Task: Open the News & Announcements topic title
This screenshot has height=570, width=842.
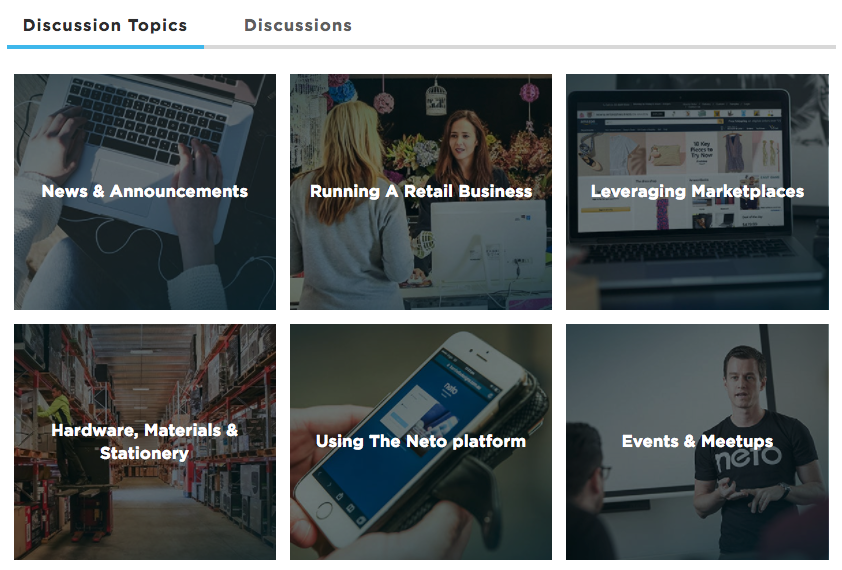Action: point(144,191)
